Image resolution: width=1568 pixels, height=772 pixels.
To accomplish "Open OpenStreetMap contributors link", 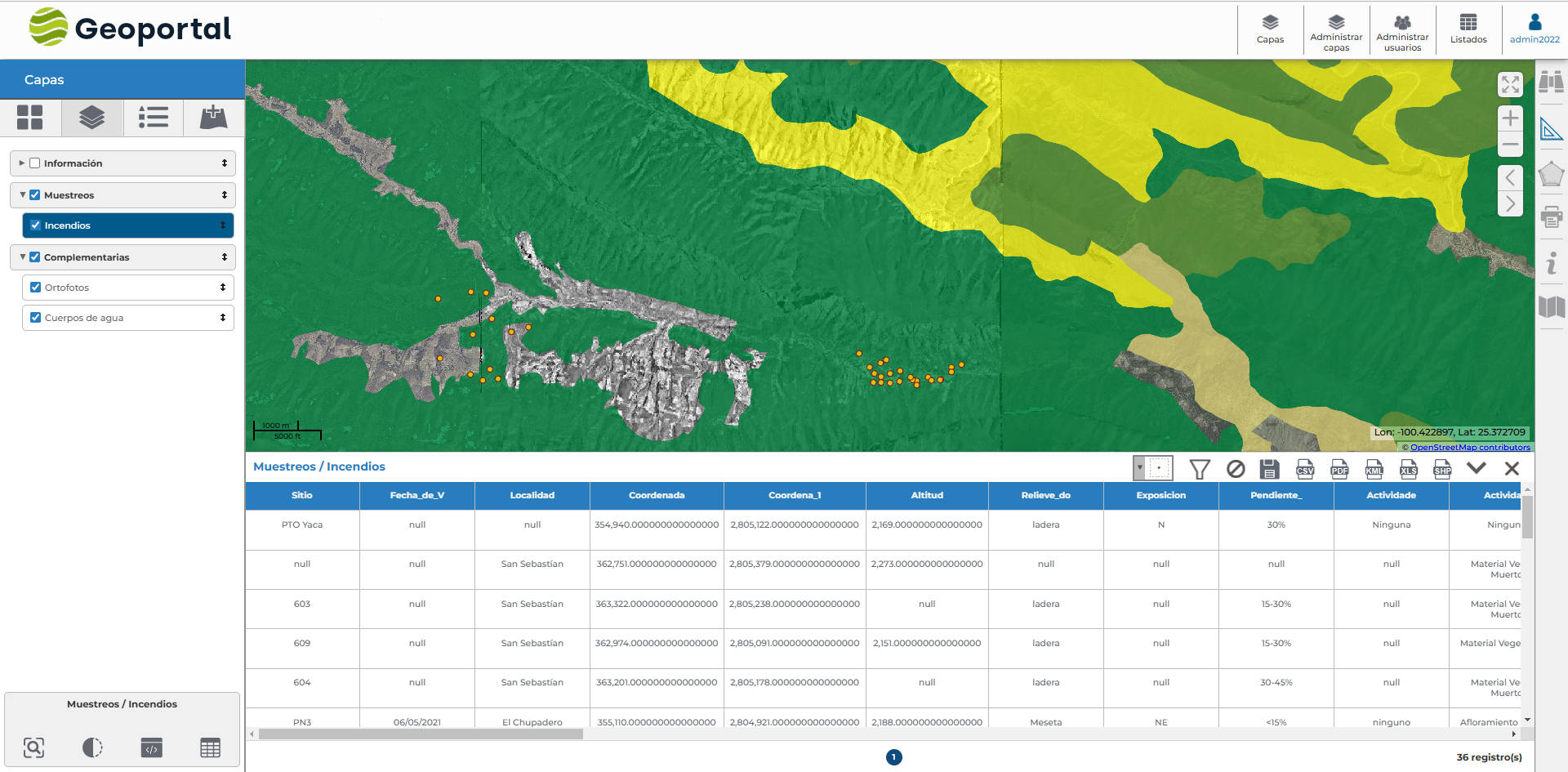I will [x=1469, y=447].
